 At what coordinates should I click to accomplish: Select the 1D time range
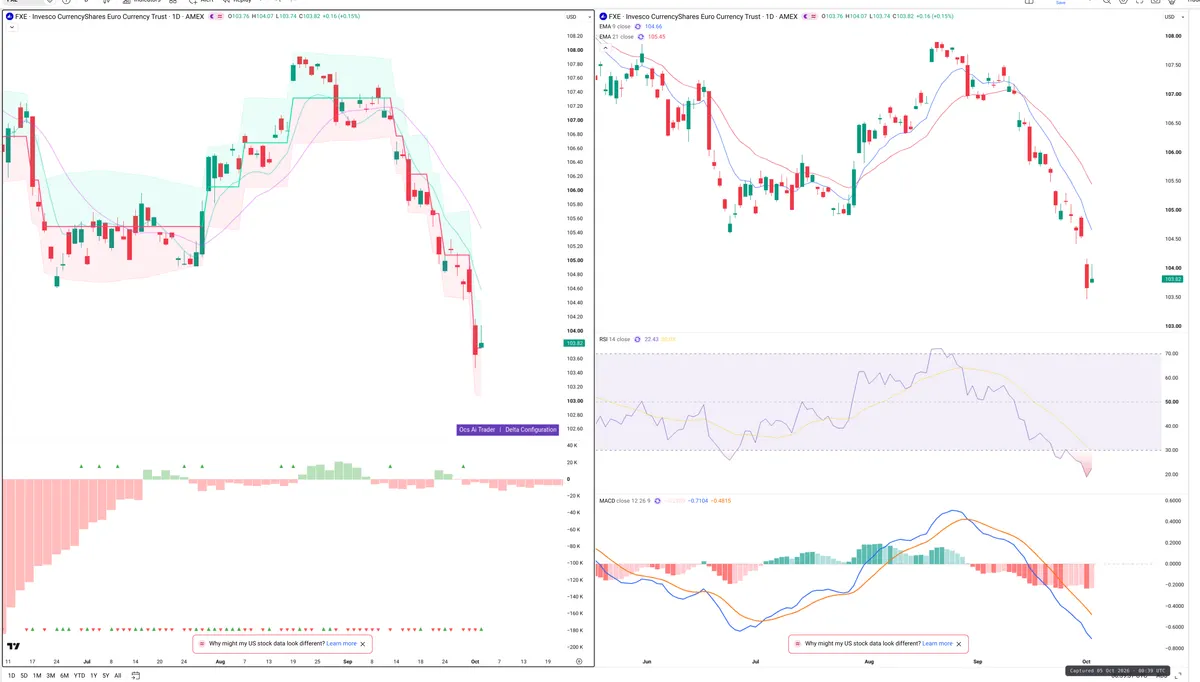coord(10,675)
